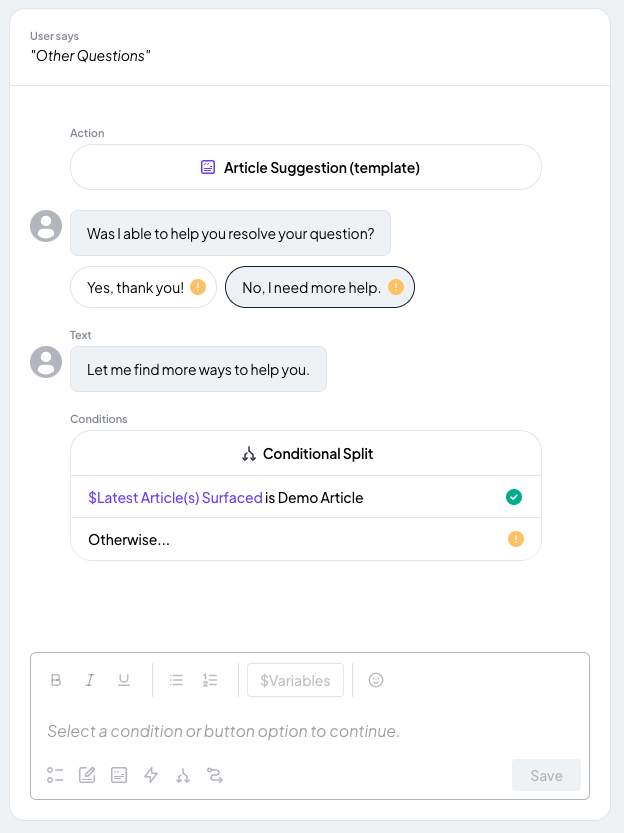
Task: Toggle italic formatting in editor toolbar
Action: pos(90,680)
